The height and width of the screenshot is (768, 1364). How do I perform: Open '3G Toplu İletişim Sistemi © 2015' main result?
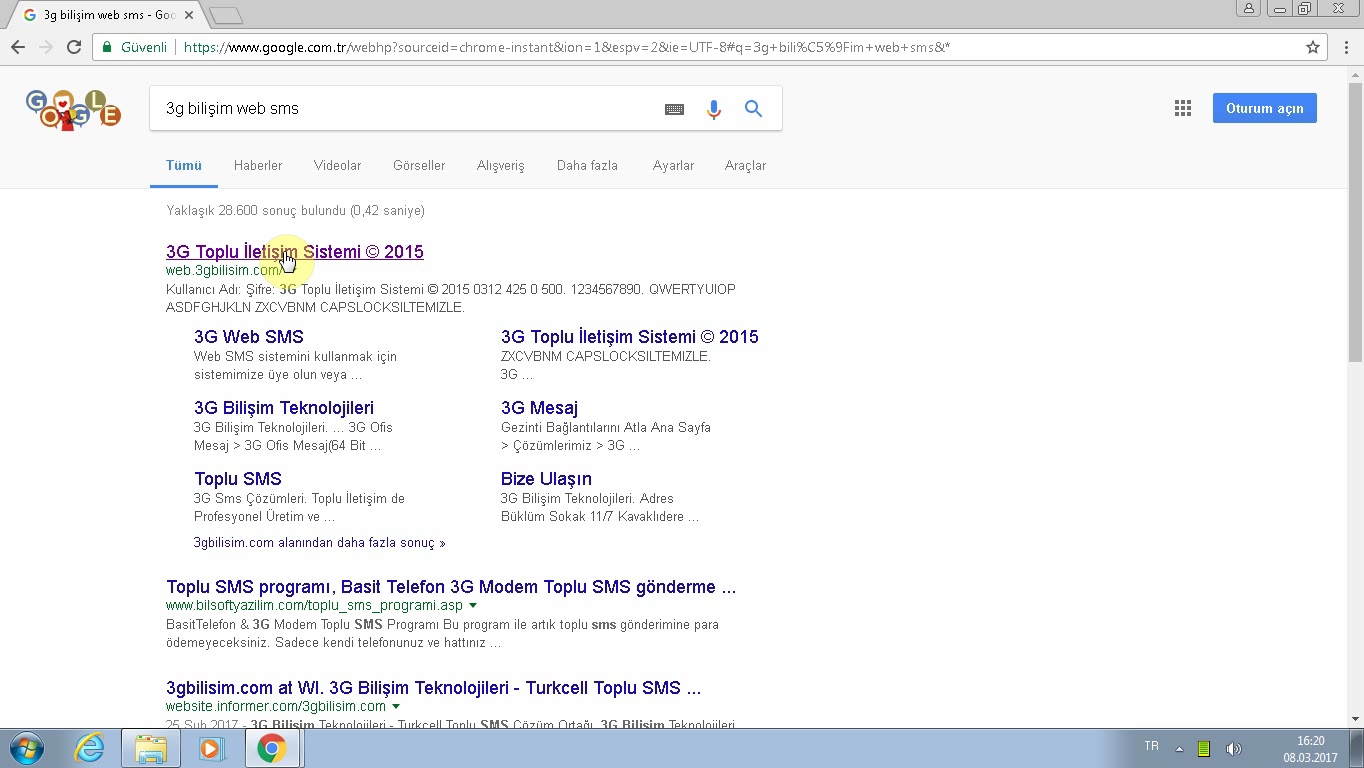click(295, 252)
